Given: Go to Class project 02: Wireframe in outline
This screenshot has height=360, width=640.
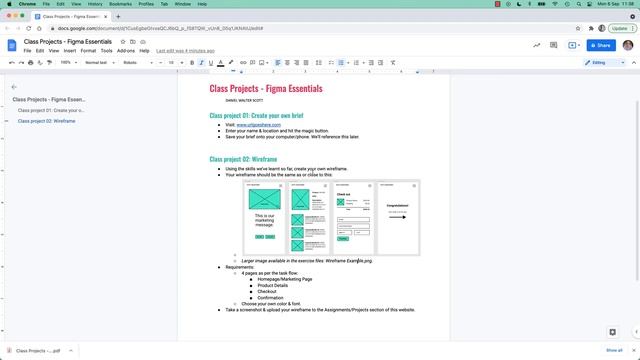Looking at the screenshot, I should (x=47, y=121).
